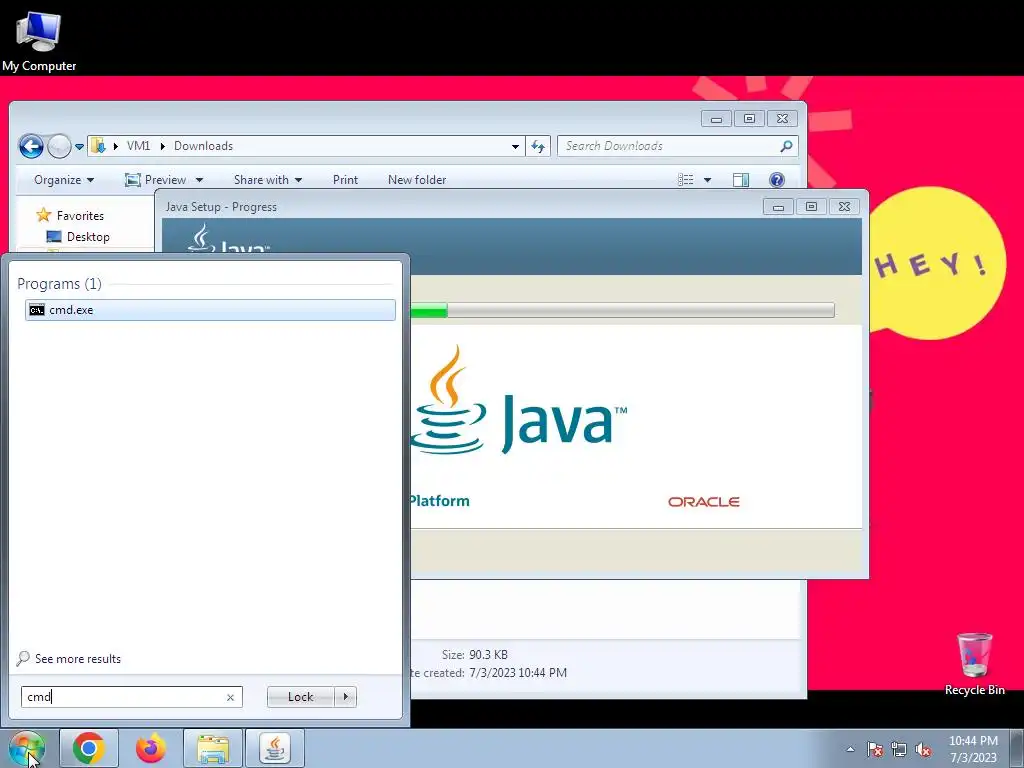Open view options dropdown arrow
The image size is (1024, 768).
click(707, 180)
